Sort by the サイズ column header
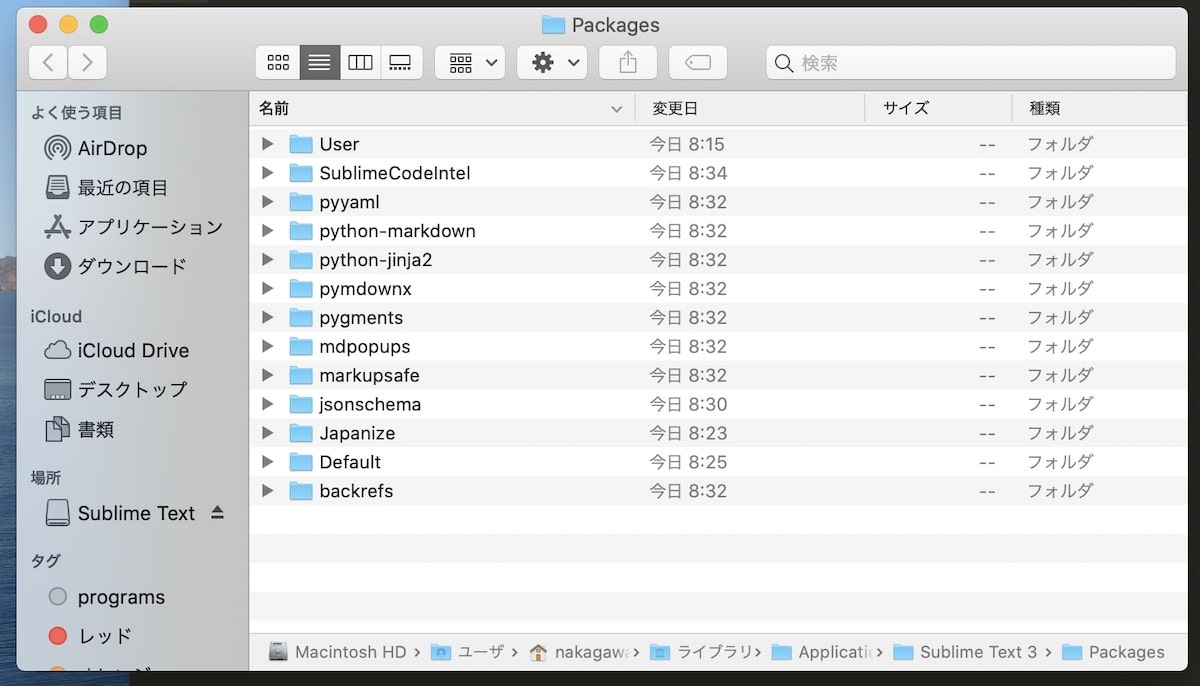Image resolution: width=1200 pixels, height=686 pixels. 939,108
